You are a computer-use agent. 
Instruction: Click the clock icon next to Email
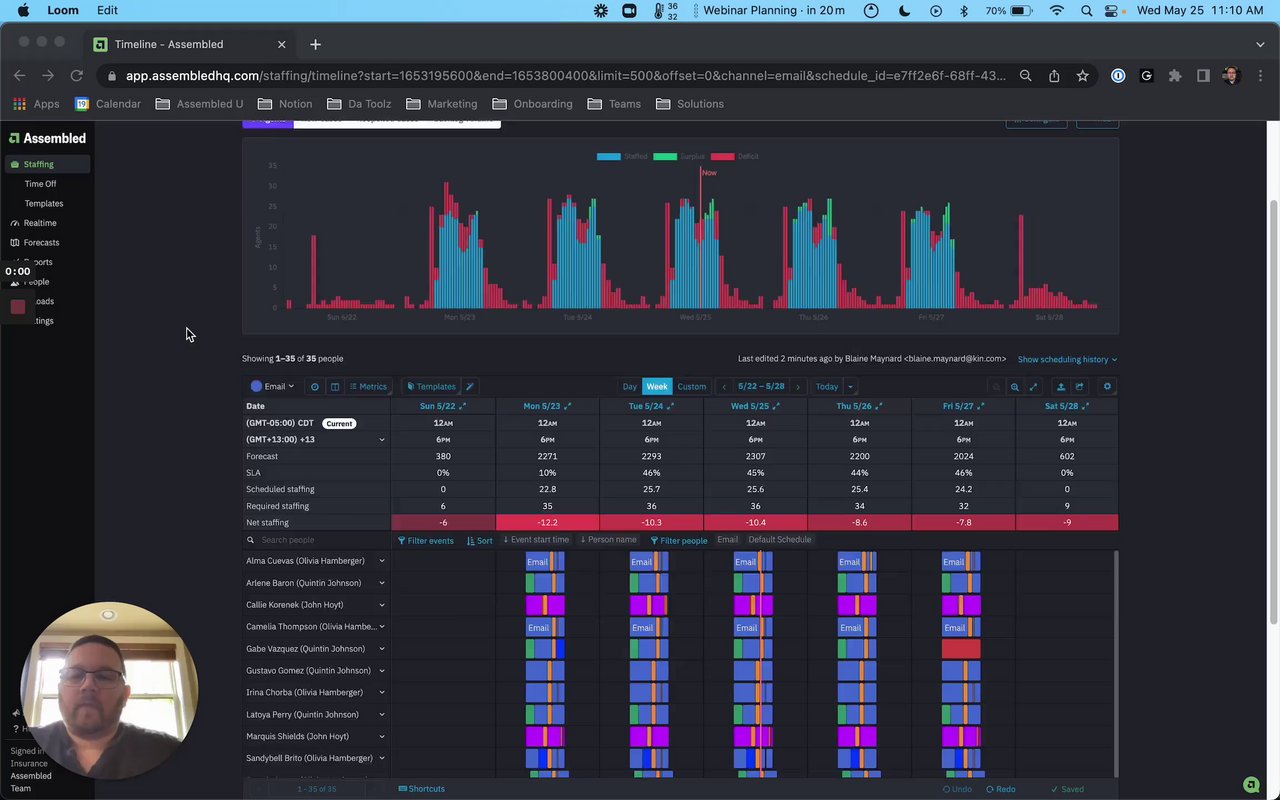[315, 387]
